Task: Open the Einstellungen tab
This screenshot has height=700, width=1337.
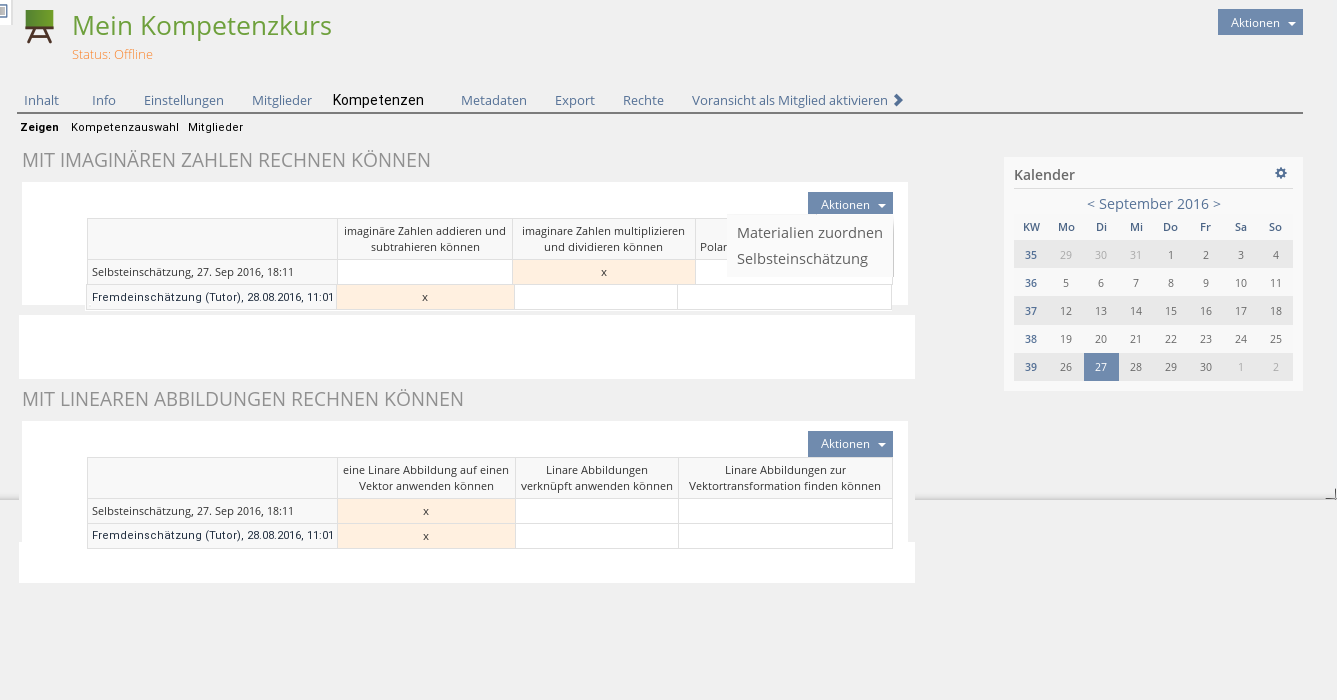Action: coord(183,100)
